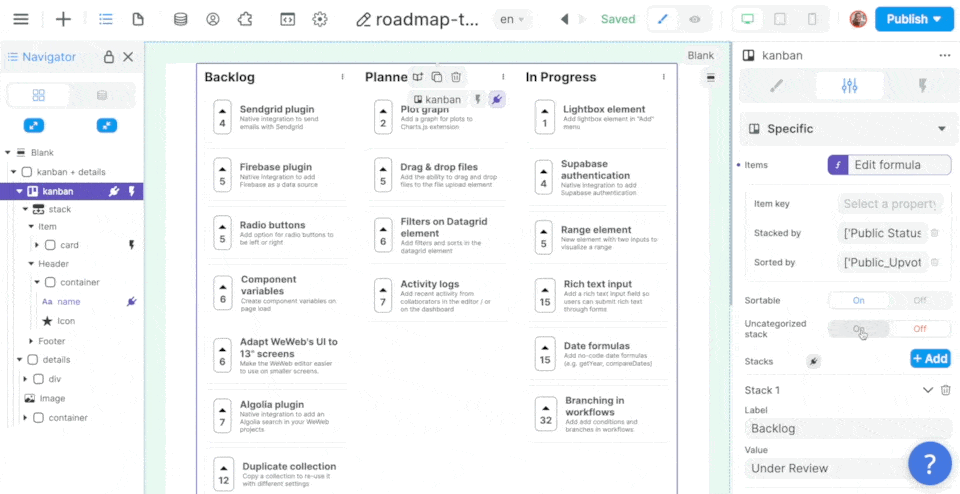960x494 pixels.
Task: Add a new stack with Add button
Action: tap(929, 359)
